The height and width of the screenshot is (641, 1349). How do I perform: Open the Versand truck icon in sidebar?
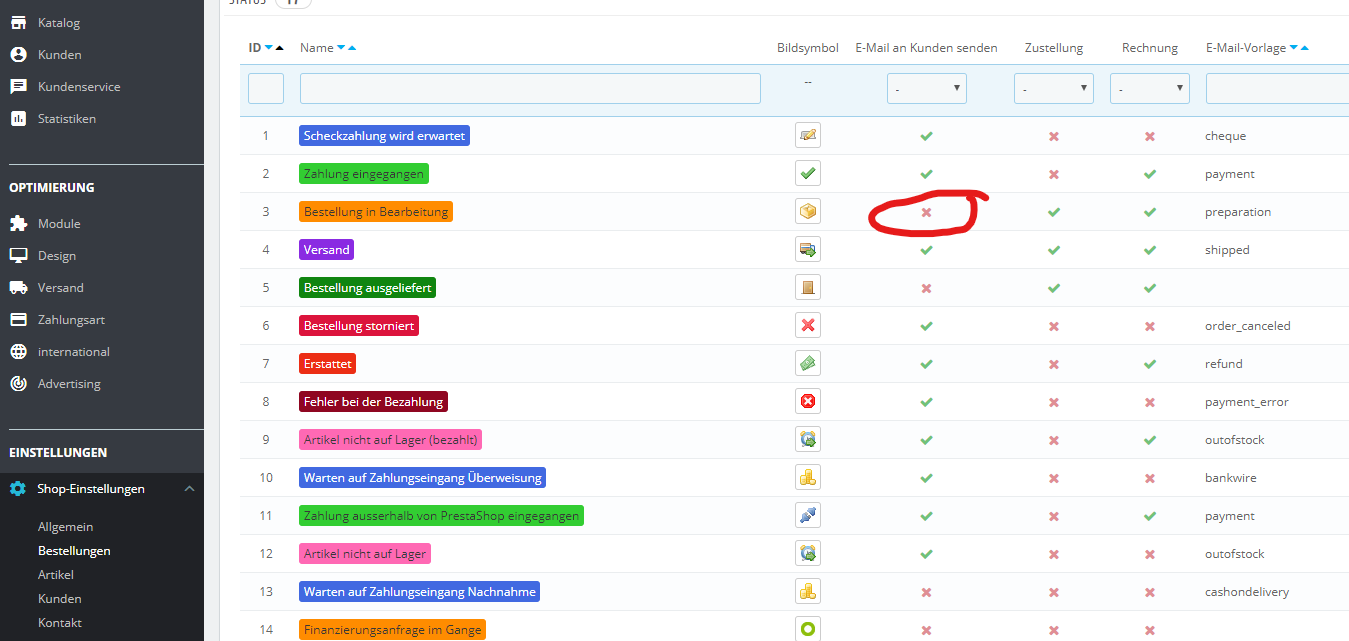(x=18, y=288)
